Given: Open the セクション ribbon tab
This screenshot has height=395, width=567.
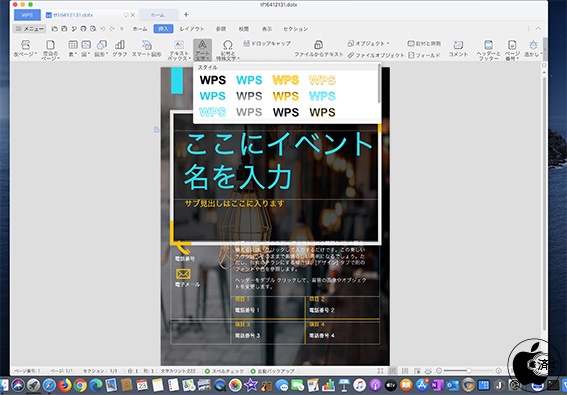Looking at the screenshot, I should coord(295,29).
